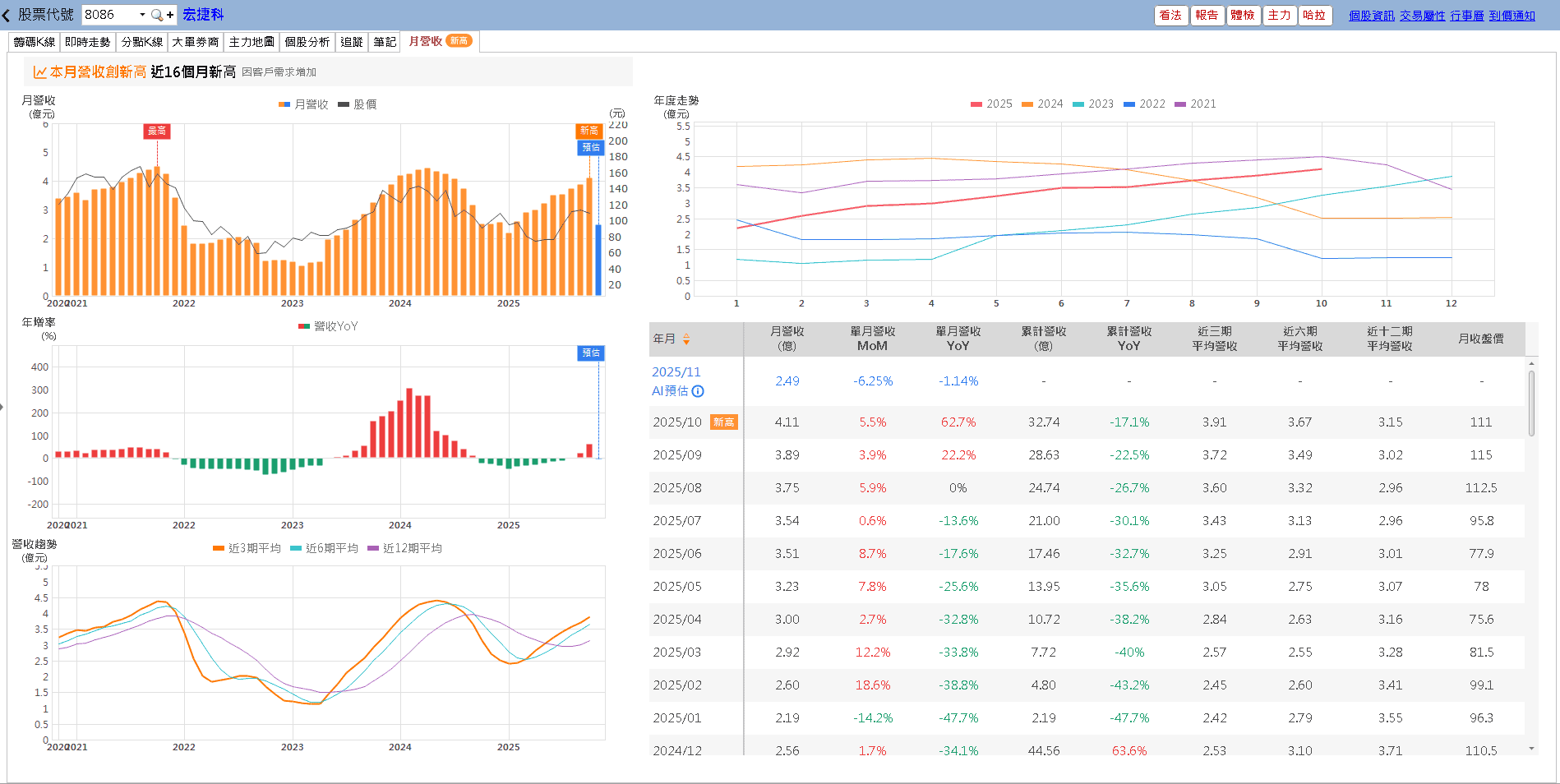The width and height of the screenshot is (1560, 784).
Task: Click the plus add-stock icon
Action: coord(170,15)
